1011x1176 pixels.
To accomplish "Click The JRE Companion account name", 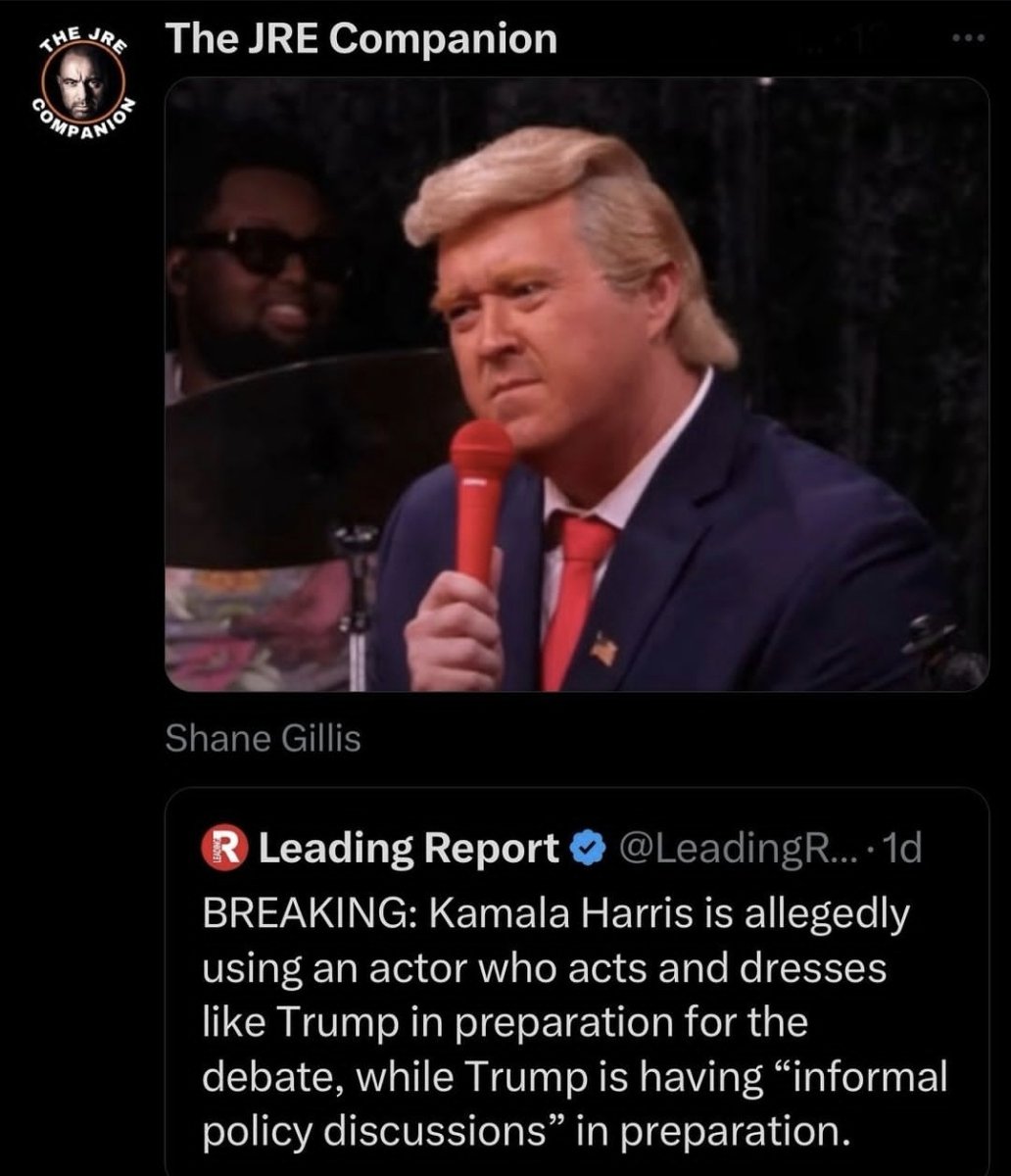I will pos(361,39).
